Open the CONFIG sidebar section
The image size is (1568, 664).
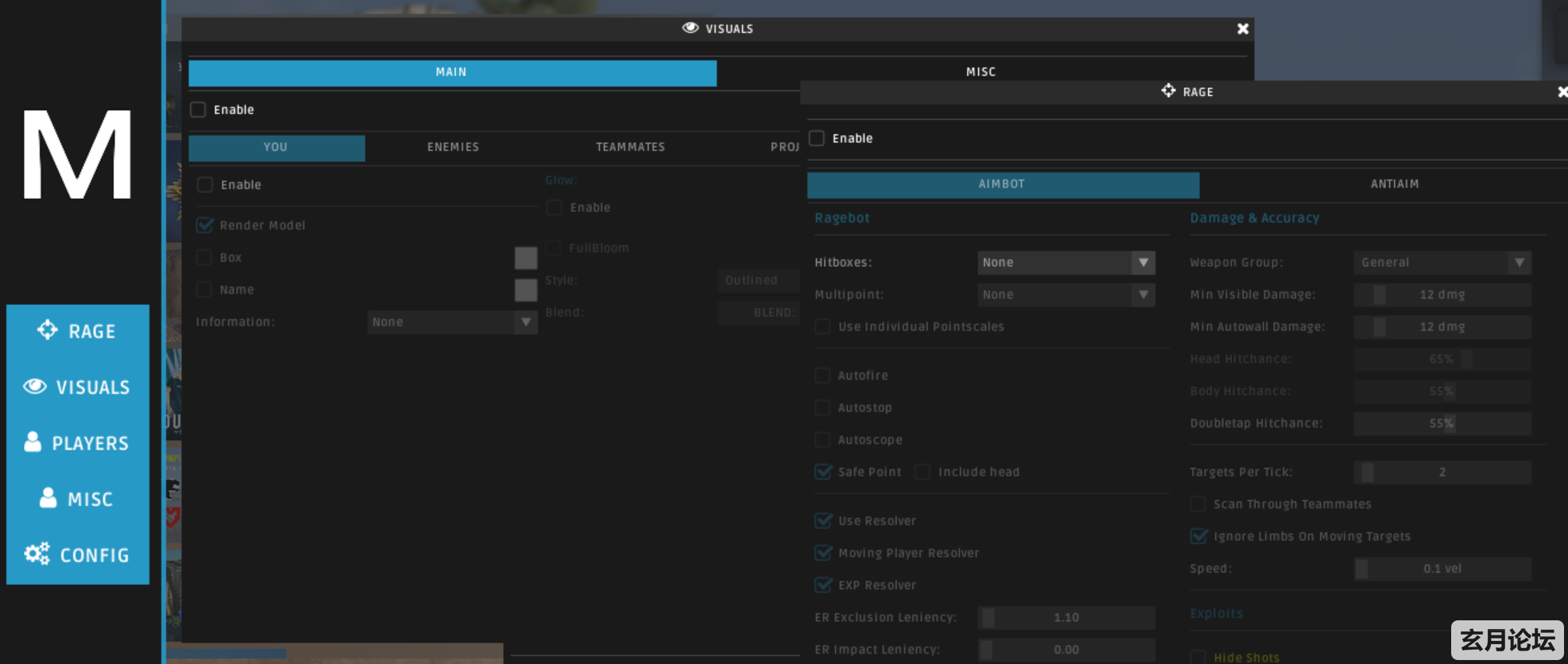[x=77, y=554]
